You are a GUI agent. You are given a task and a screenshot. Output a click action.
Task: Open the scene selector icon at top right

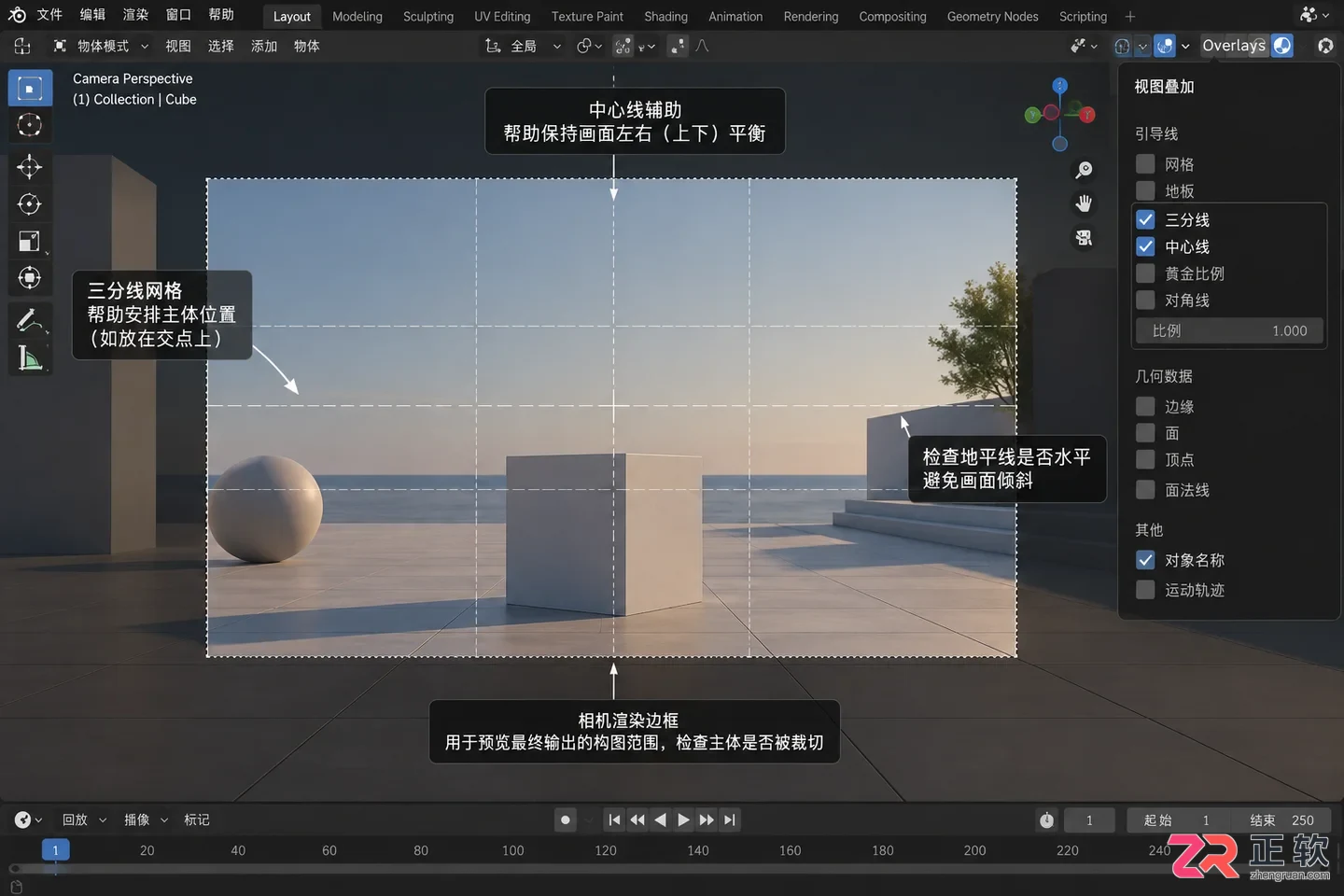point(1314,15)
